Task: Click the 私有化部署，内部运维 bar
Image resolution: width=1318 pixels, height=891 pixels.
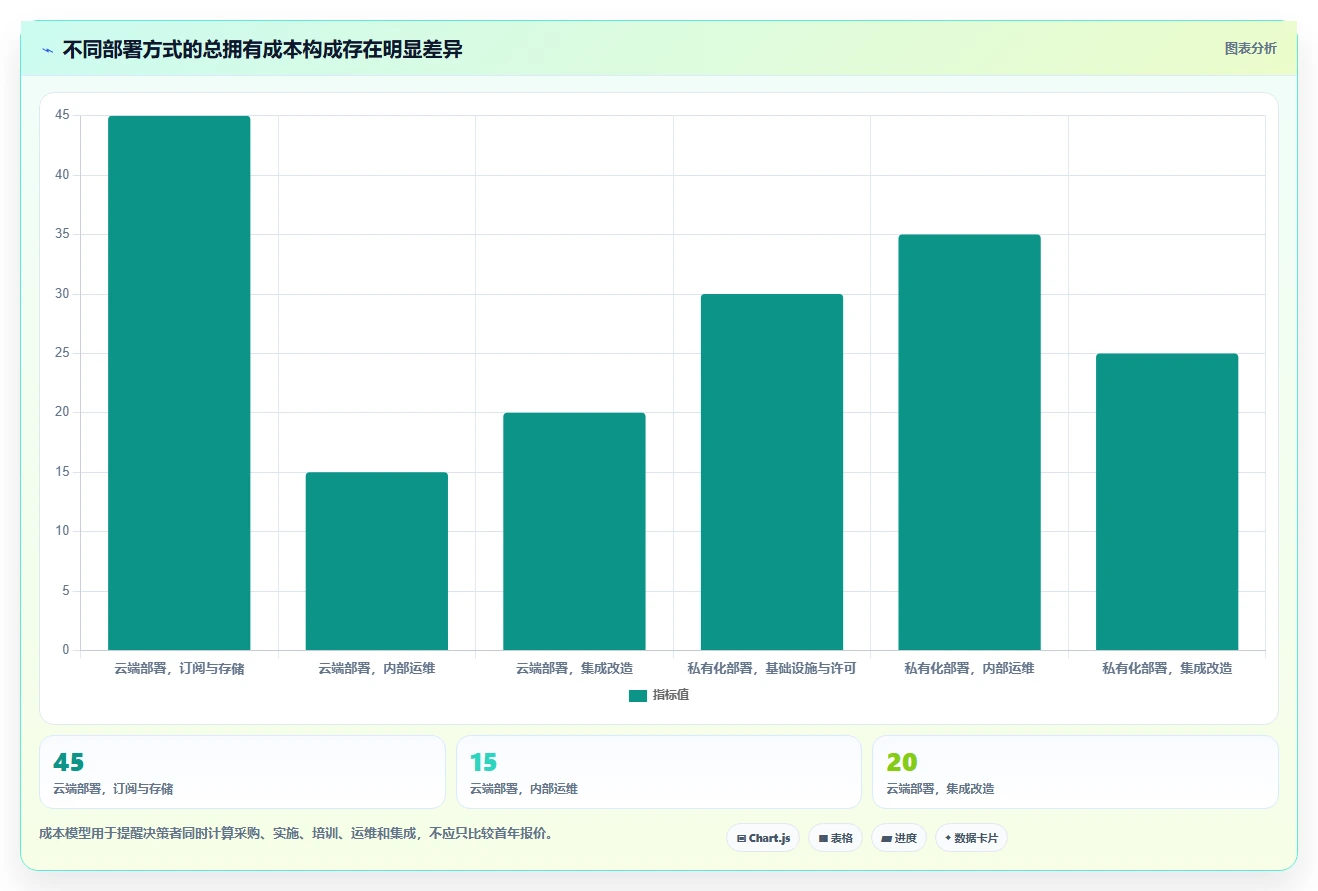Action: pyautogui.click(x=969, y=442)
